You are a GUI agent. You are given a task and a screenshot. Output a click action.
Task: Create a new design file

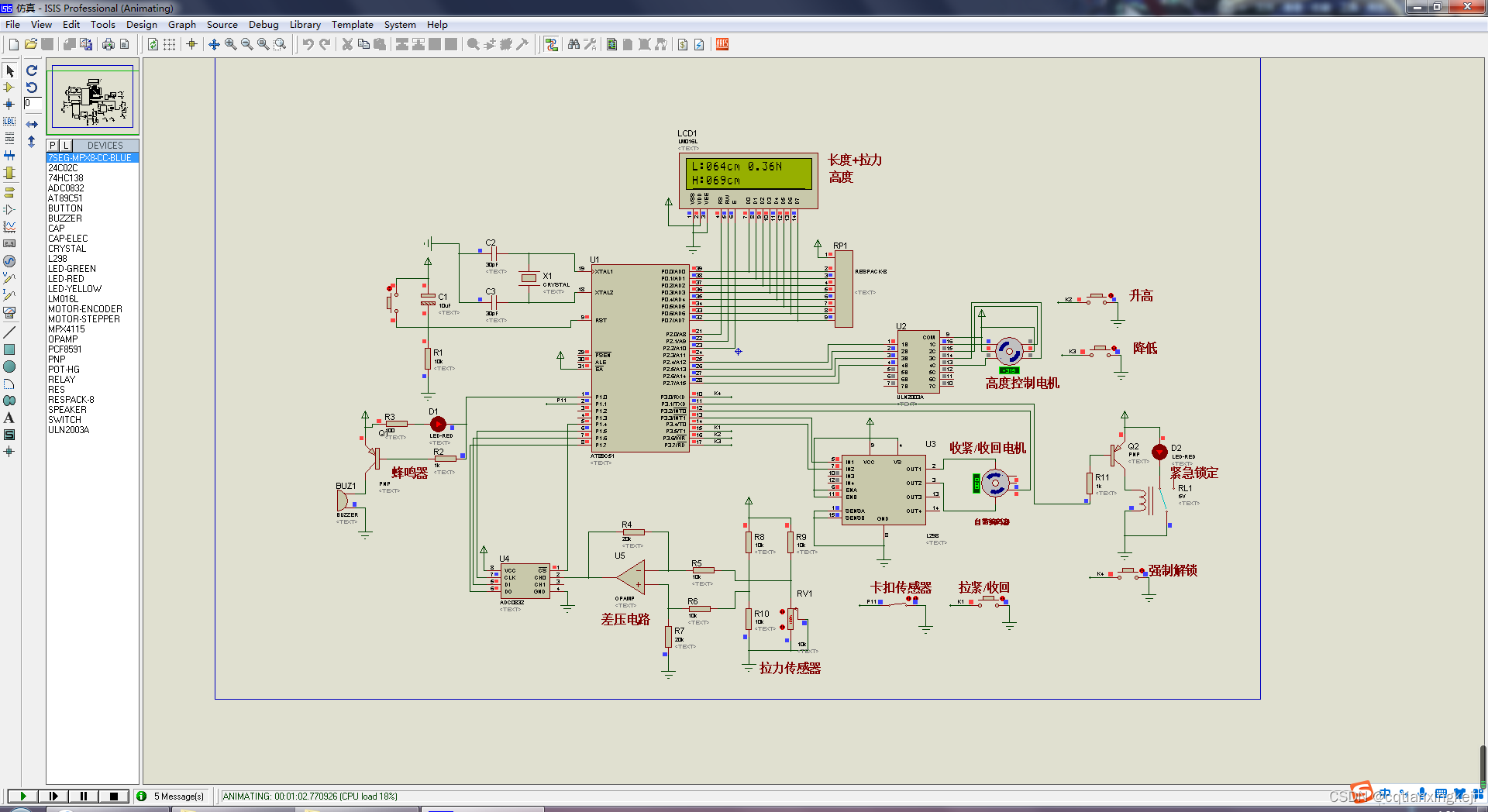pyautogui.click(x=13, y=44)
